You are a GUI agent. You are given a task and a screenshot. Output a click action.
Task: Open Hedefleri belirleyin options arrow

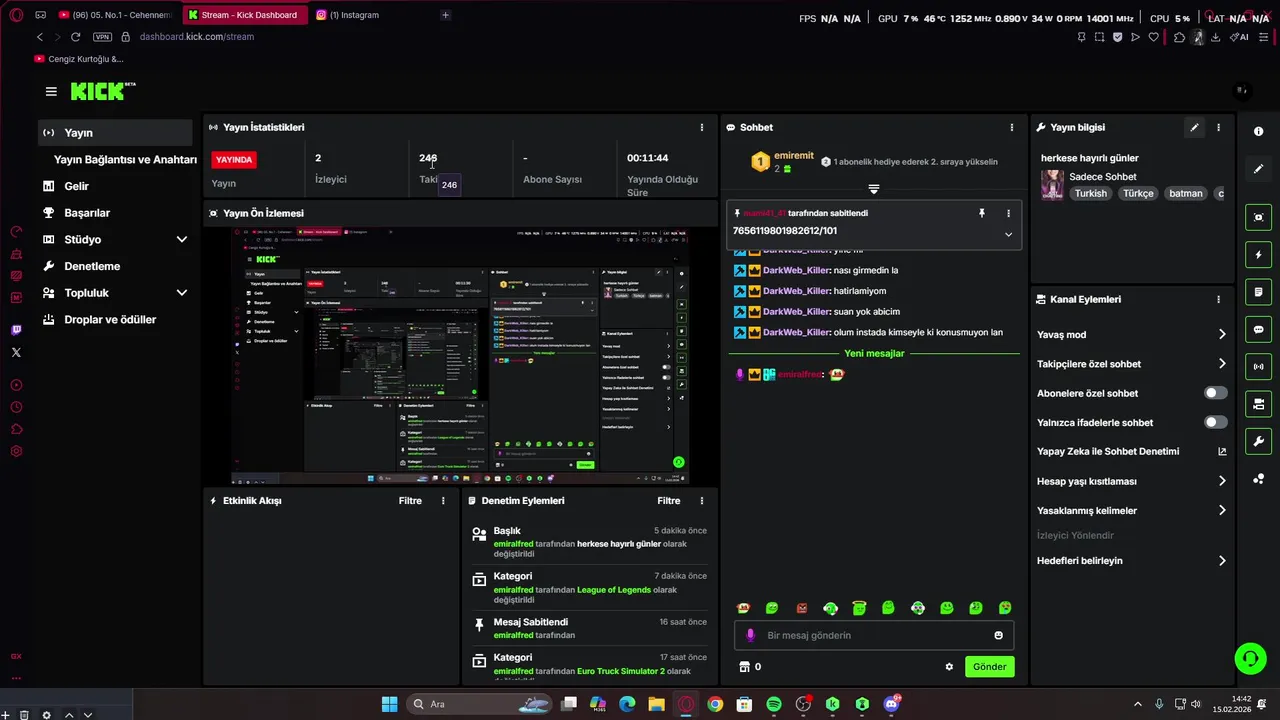coord(1222,561)
